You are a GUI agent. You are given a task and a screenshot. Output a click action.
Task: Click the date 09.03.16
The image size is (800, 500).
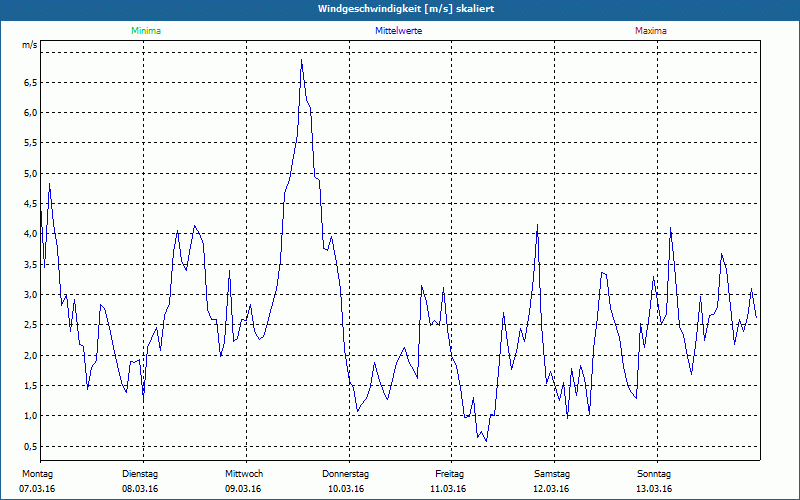pos(243,489)
